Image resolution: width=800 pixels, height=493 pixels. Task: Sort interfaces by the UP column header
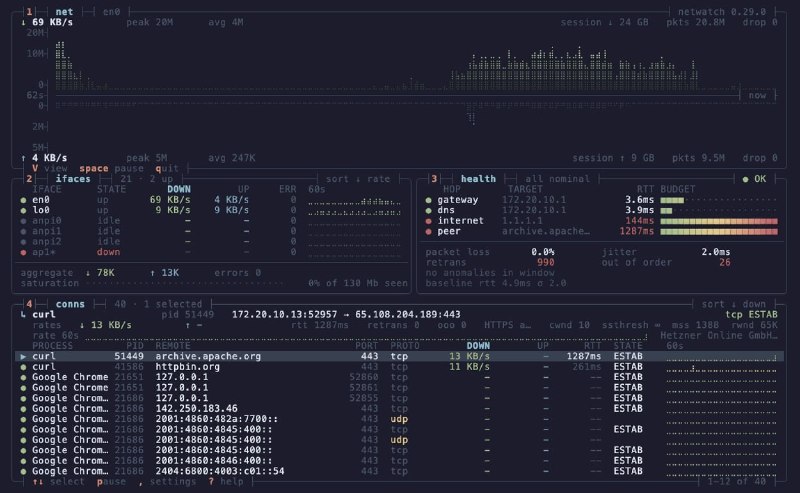(x=243, y=189)
